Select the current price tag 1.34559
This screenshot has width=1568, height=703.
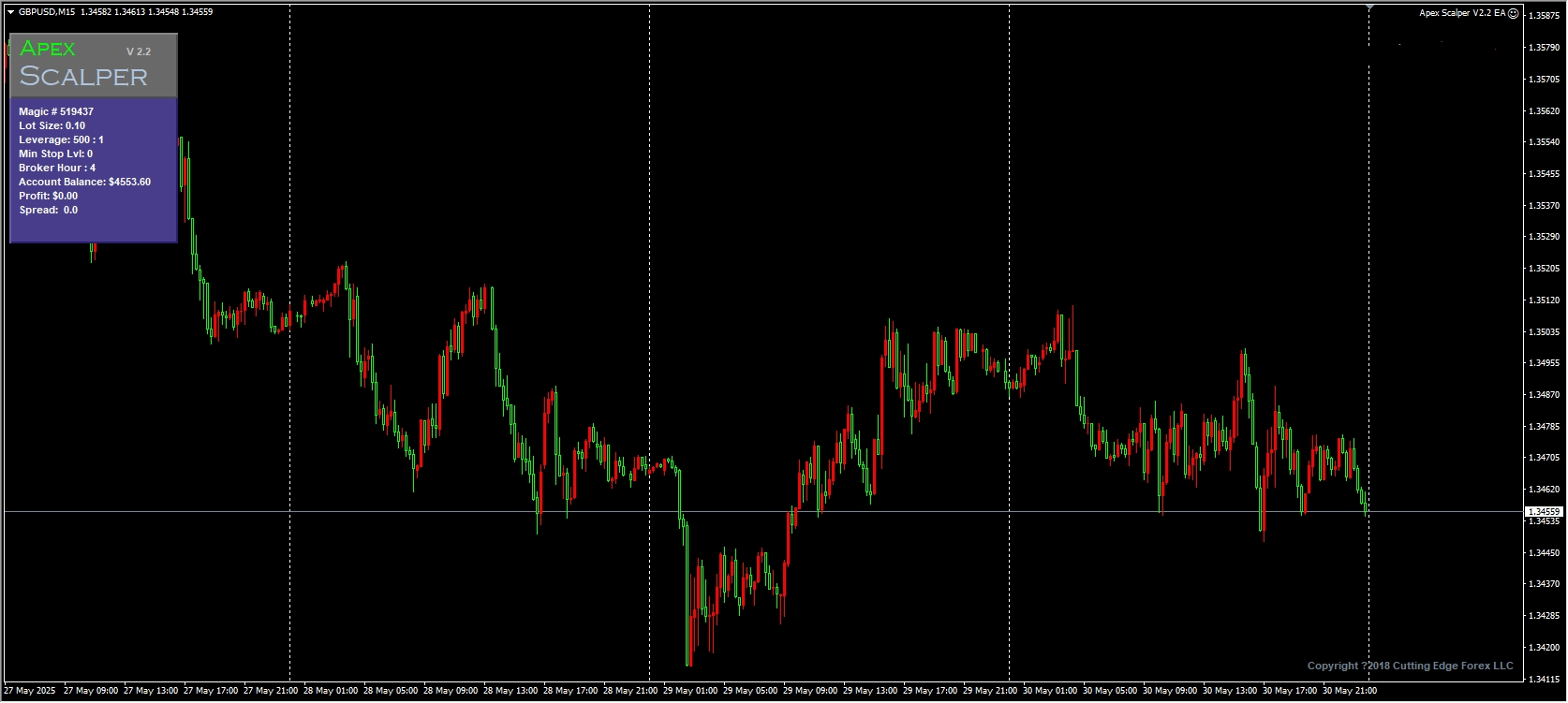pos(1544,512)
